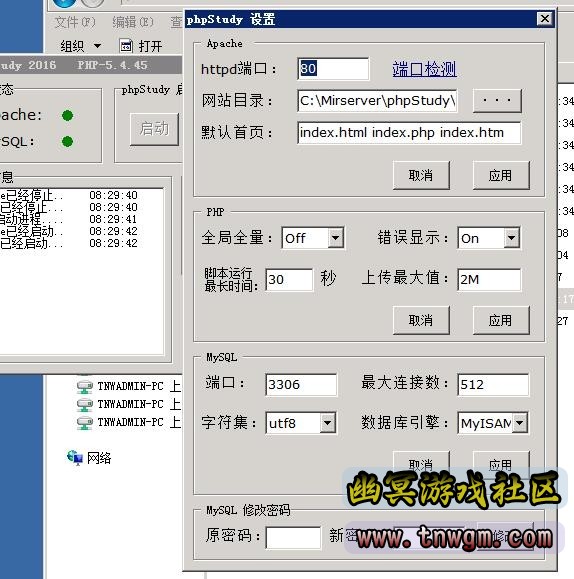Close the phpStudy 设置 dialog
This screenshot has width=574, height=579.
544,18
